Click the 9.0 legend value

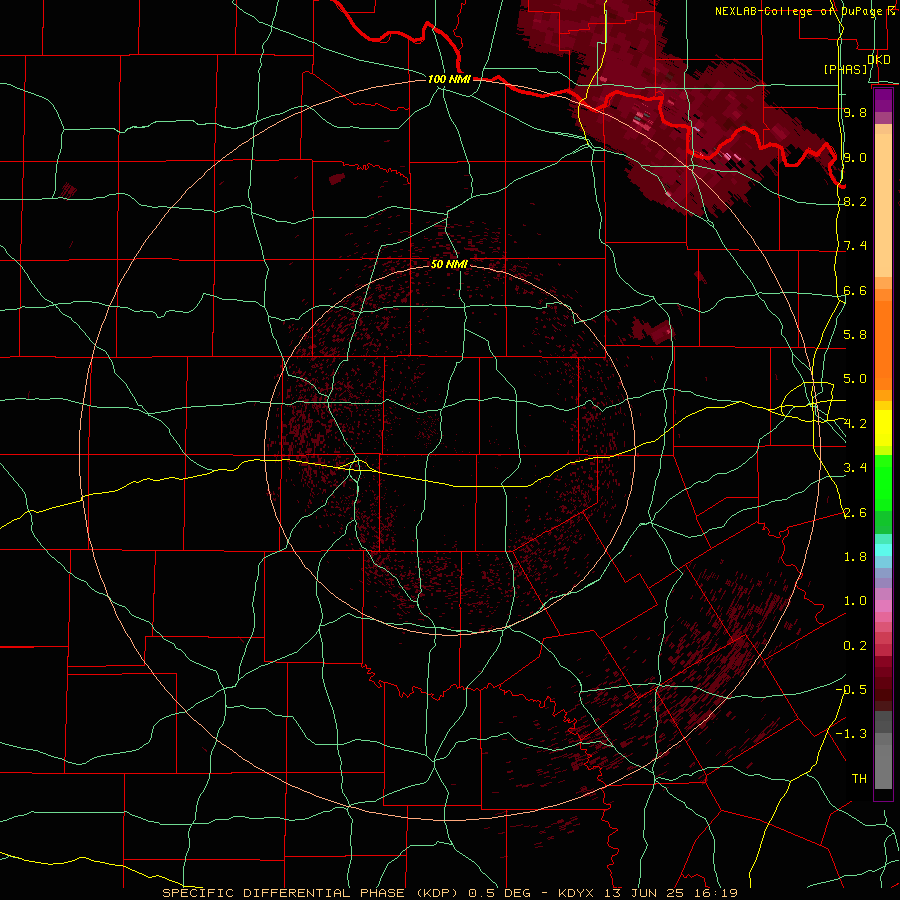coord(855,157)
